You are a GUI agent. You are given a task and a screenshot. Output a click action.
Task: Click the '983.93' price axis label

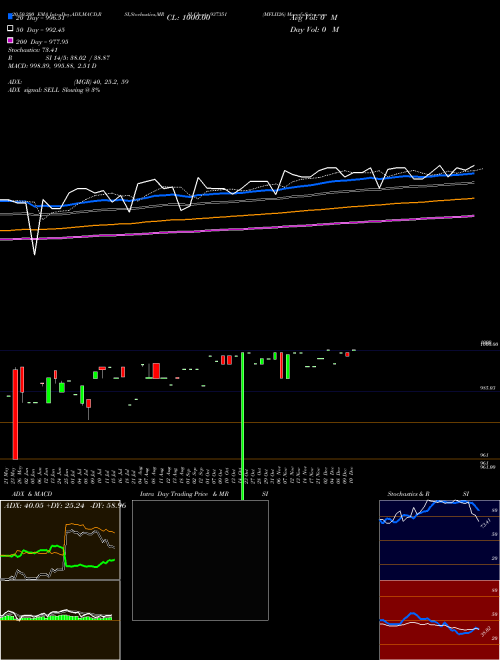(488, 388)
